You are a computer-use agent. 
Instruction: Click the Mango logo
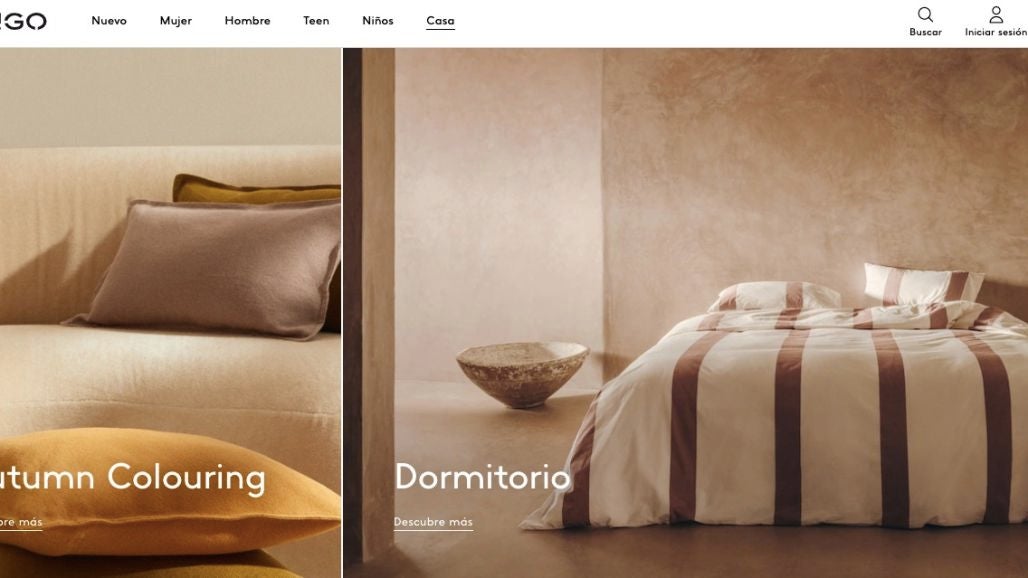pos(23,22)
